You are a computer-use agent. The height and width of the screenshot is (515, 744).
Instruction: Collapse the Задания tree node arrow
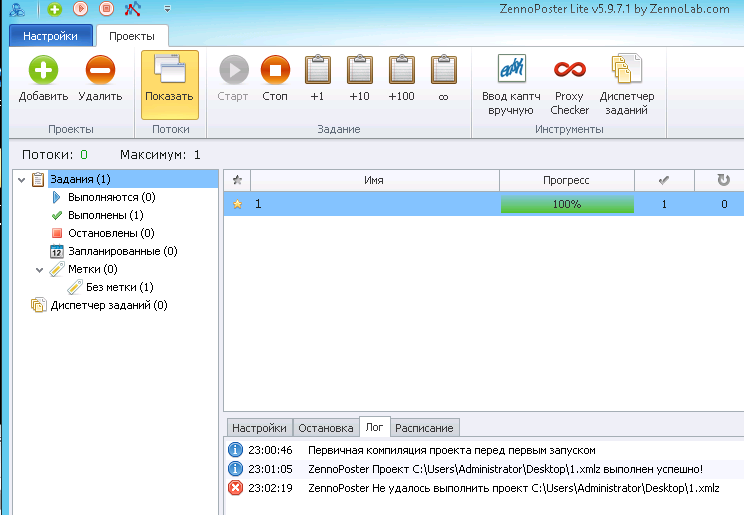click(21, 180)
